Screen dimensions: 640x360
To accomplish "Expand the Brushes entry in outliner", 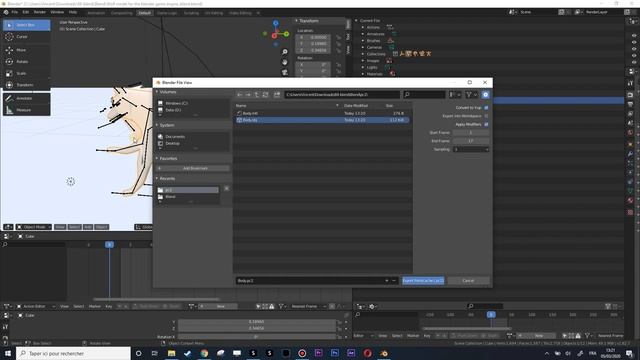I will tap(363, 41).
